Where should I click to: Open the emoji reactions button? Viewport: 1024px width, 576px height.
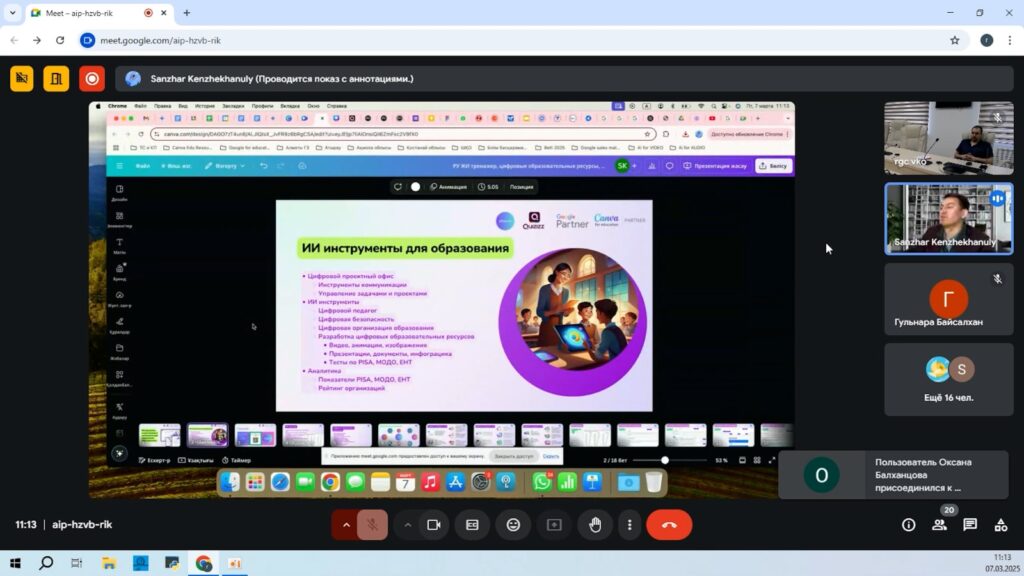pos(513,525)
